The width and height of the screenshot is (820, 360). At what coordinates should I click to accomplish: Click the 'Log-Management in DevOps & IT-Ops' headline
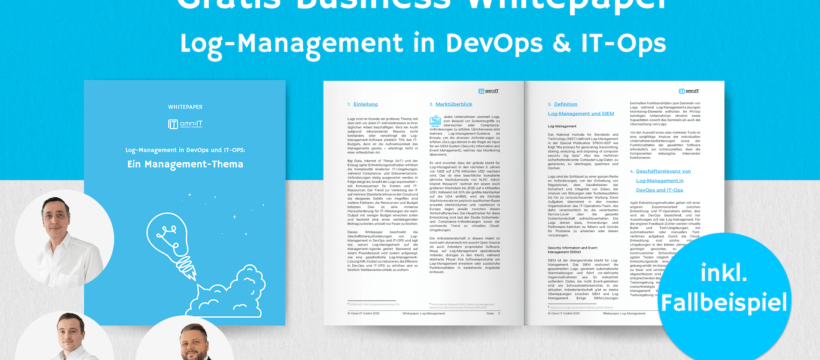tap(423, 43)
